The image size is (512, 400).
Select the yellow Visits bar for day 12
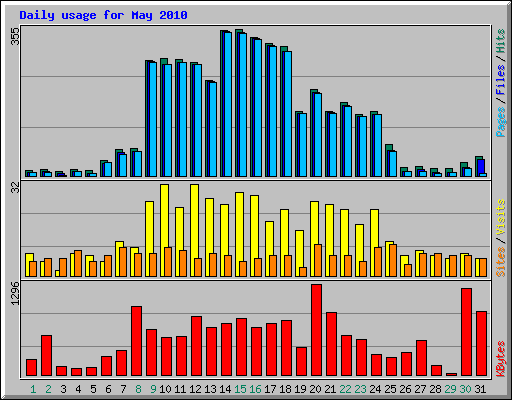tap(195, 221)
